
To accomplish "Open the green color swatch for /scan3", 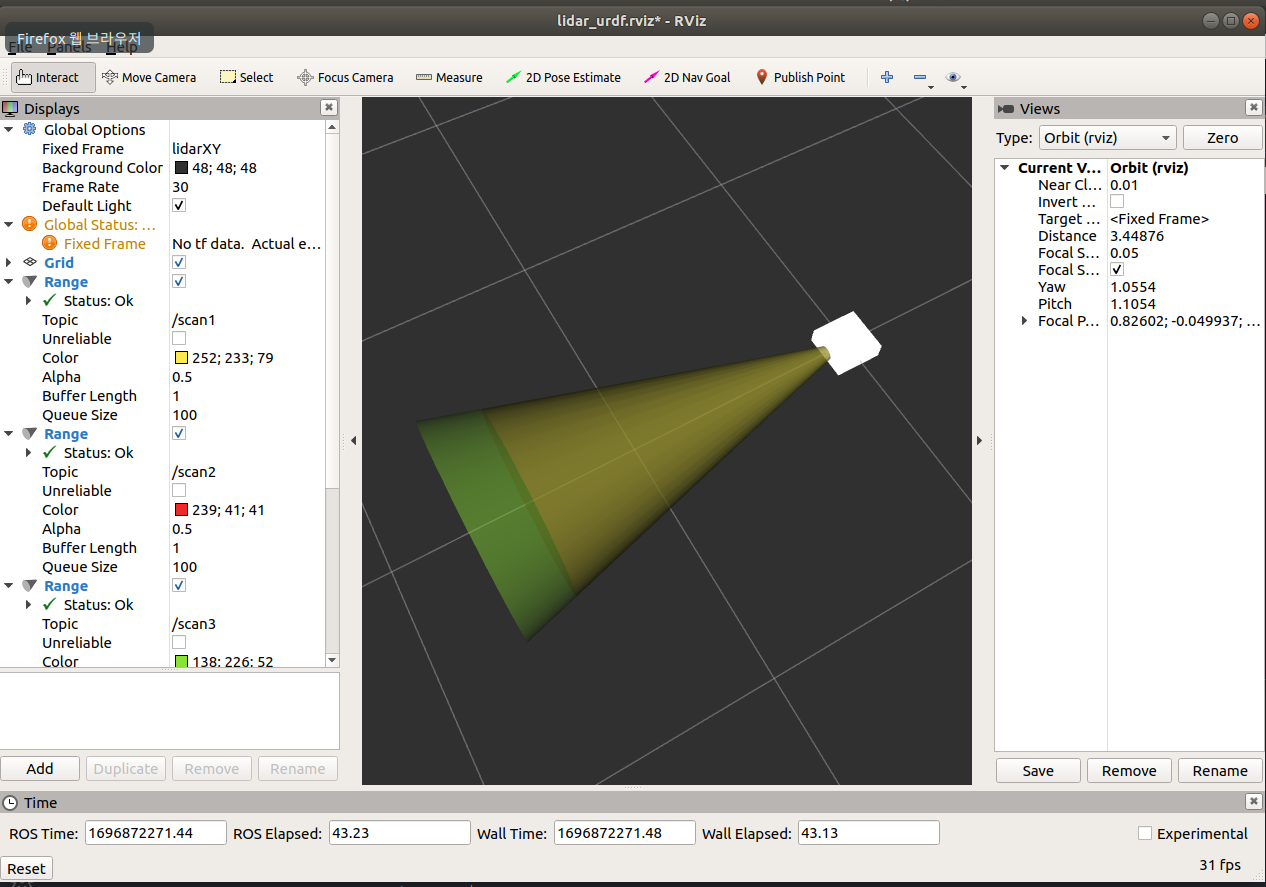I will pyautogui.click(x=181, y=661).
